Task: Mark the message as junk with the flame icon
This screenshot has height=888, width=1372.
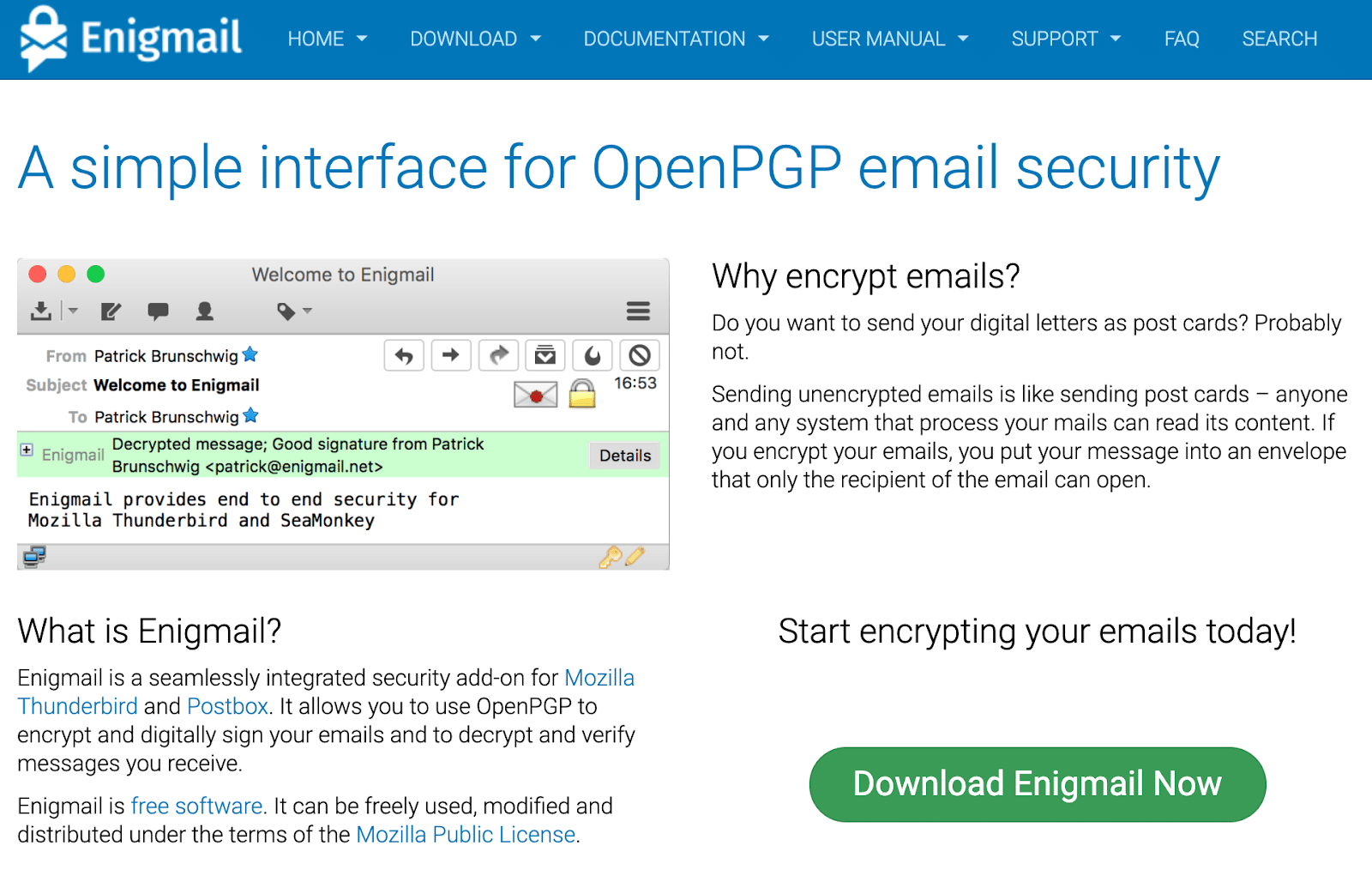Action: click(x=592, y=355)
